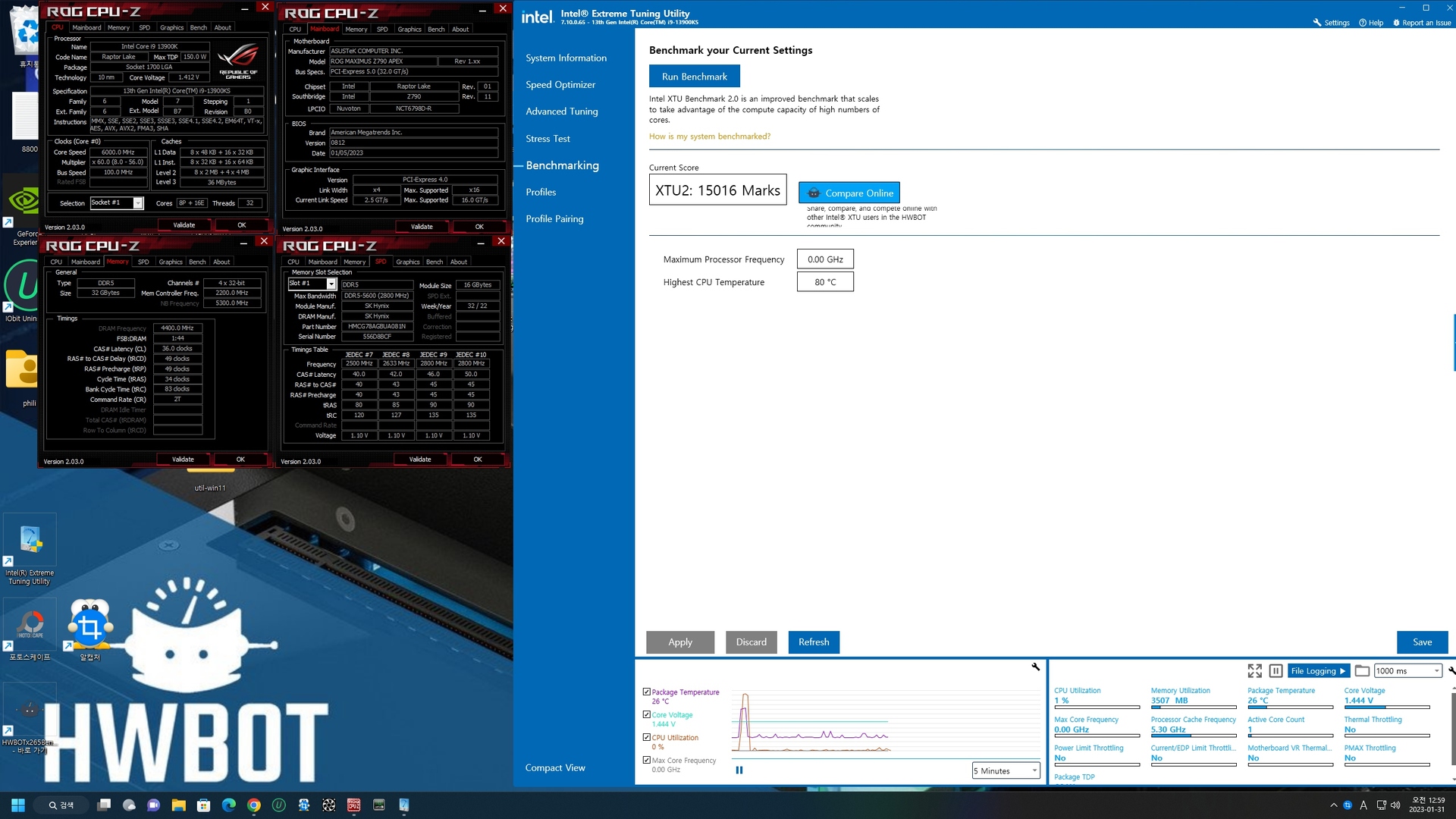Open Task View on taskbar
Viewport: 1456px width, 819px height.
click(x=104, y=805)
